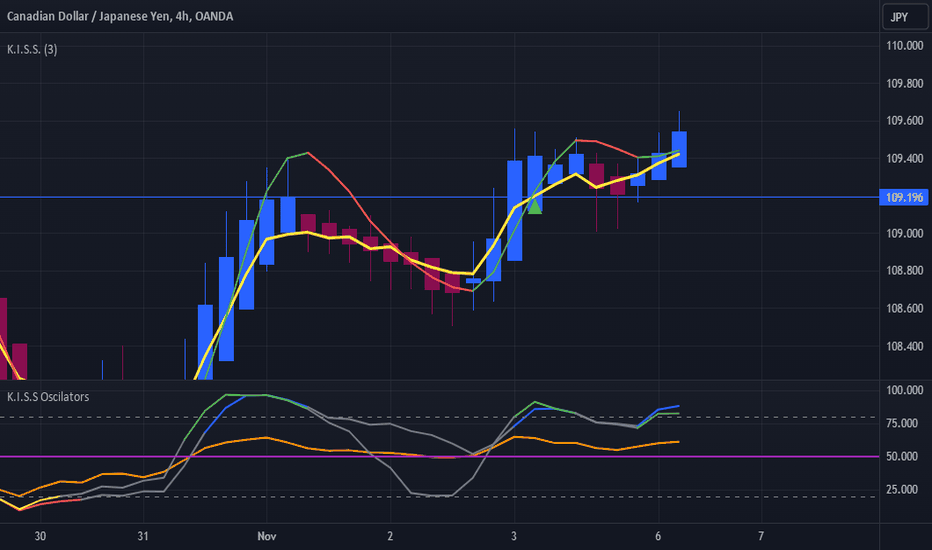Open the K.I.S.S Oscilators indicator legend
This screenshot has height=550, width=932.
(x=48, y=397)
